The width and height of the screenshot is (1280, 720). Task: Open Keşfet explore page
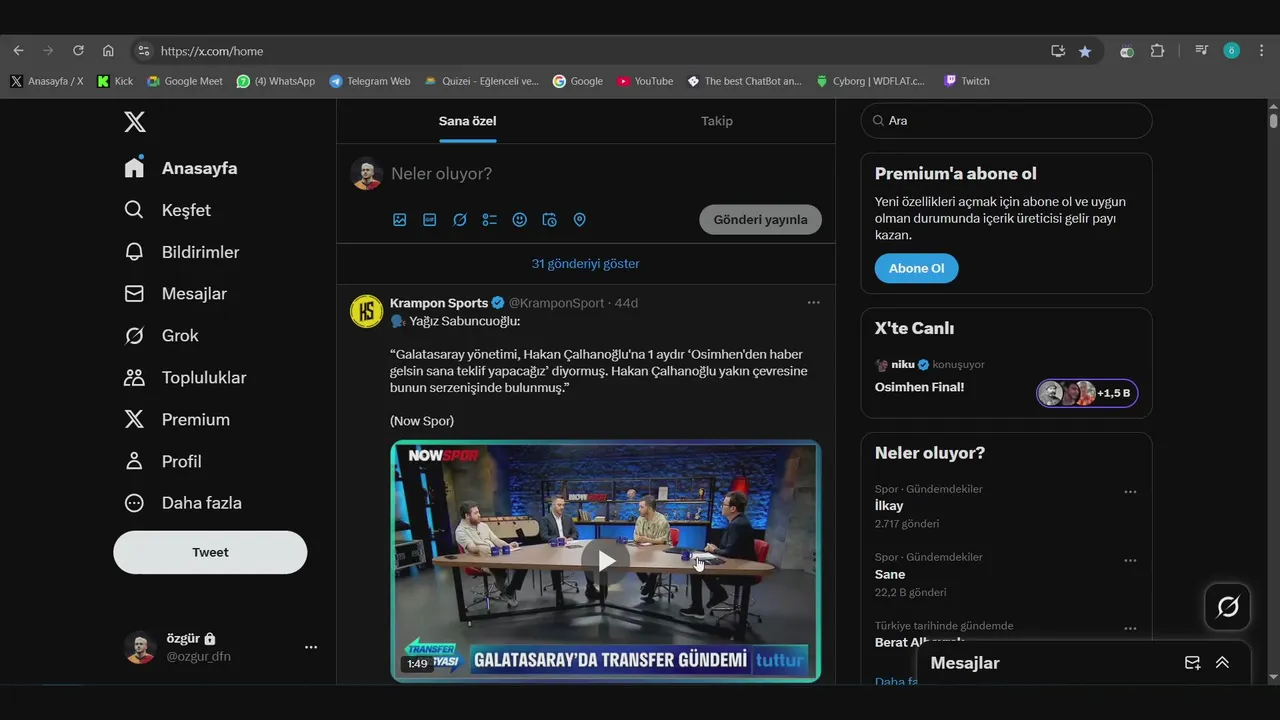point(167,210)
